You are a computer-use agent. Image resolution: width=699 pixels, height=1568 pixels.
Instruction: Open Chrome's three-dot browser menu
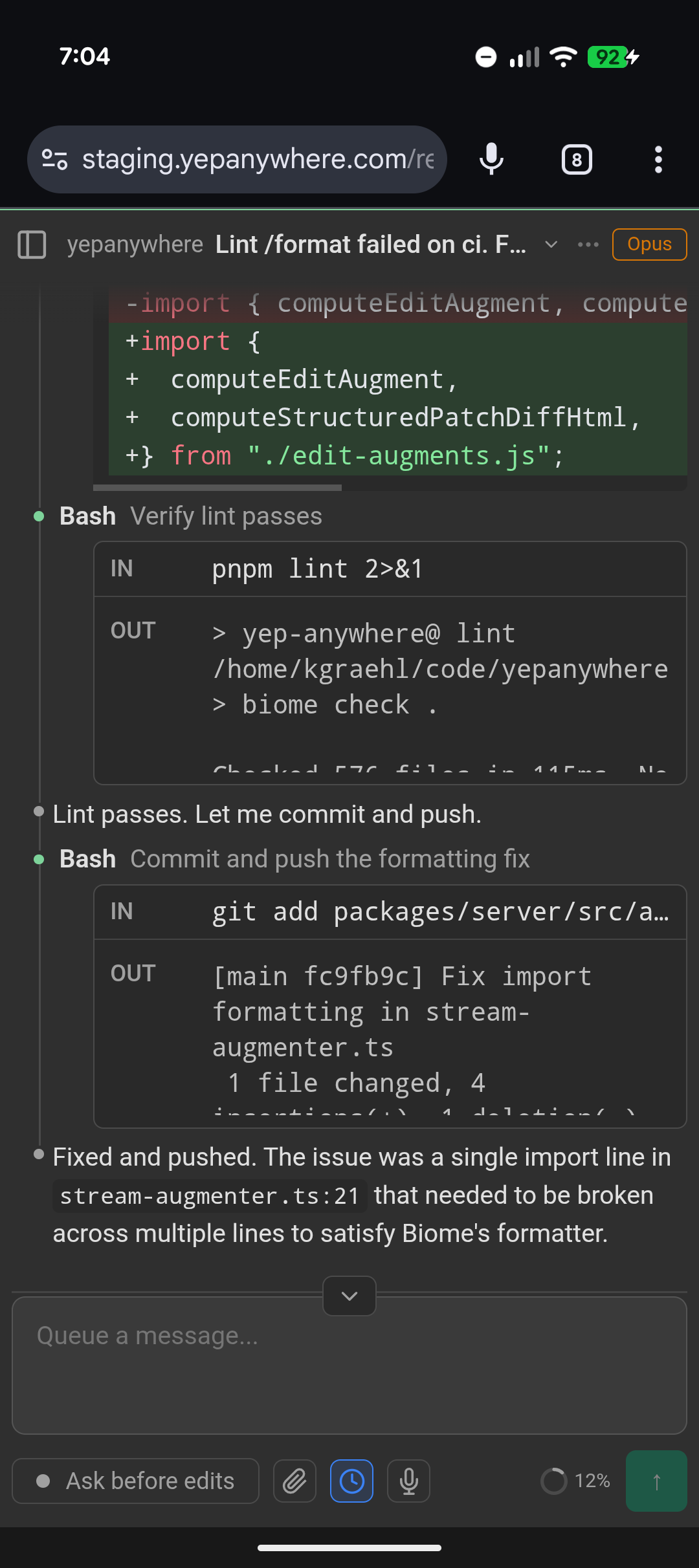pos(658,159)
